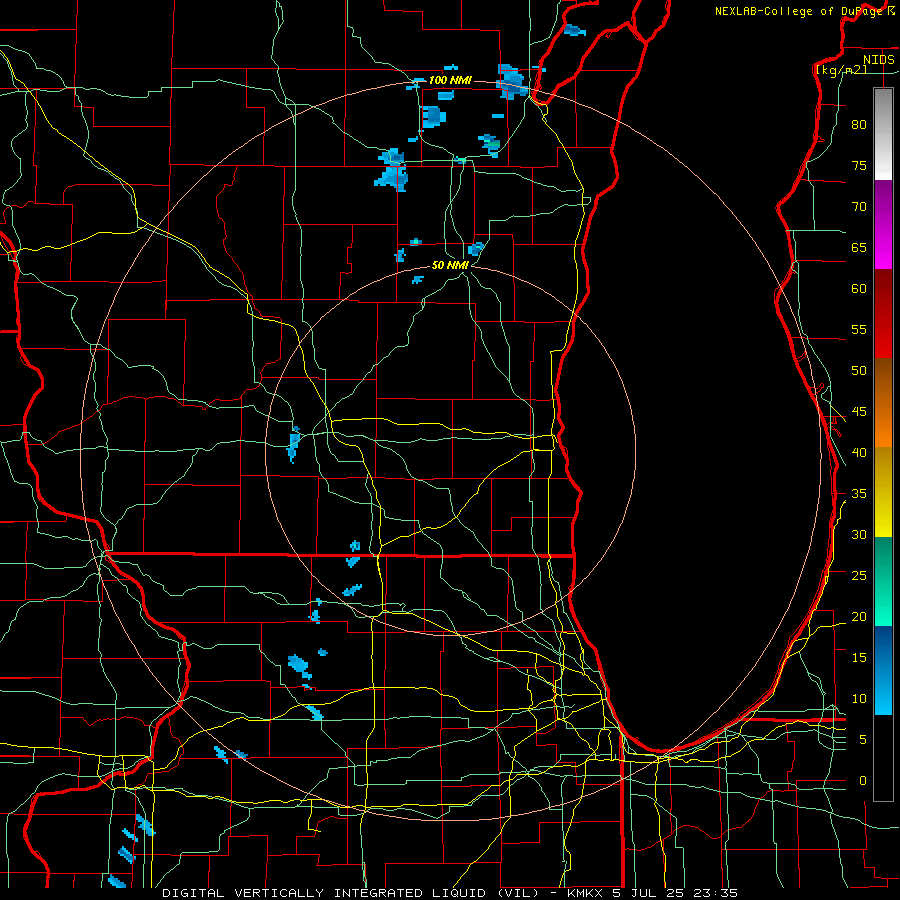The width and height of the screenshot is (900, 900).
Task: Click the 80 value on the color scale
Action: (859, 125)
